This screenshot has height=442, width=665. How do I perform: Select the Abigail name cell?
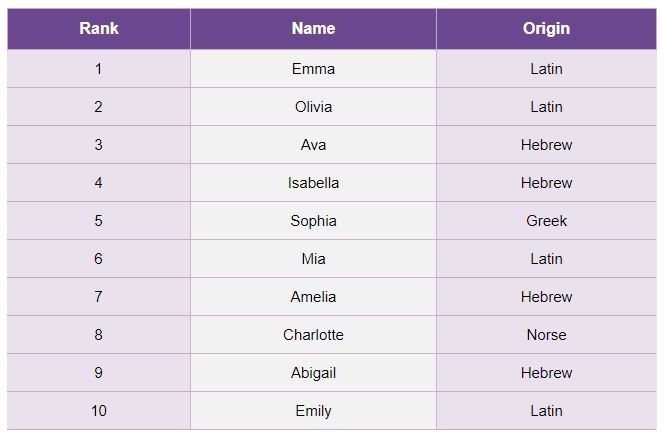click(313, 373)
